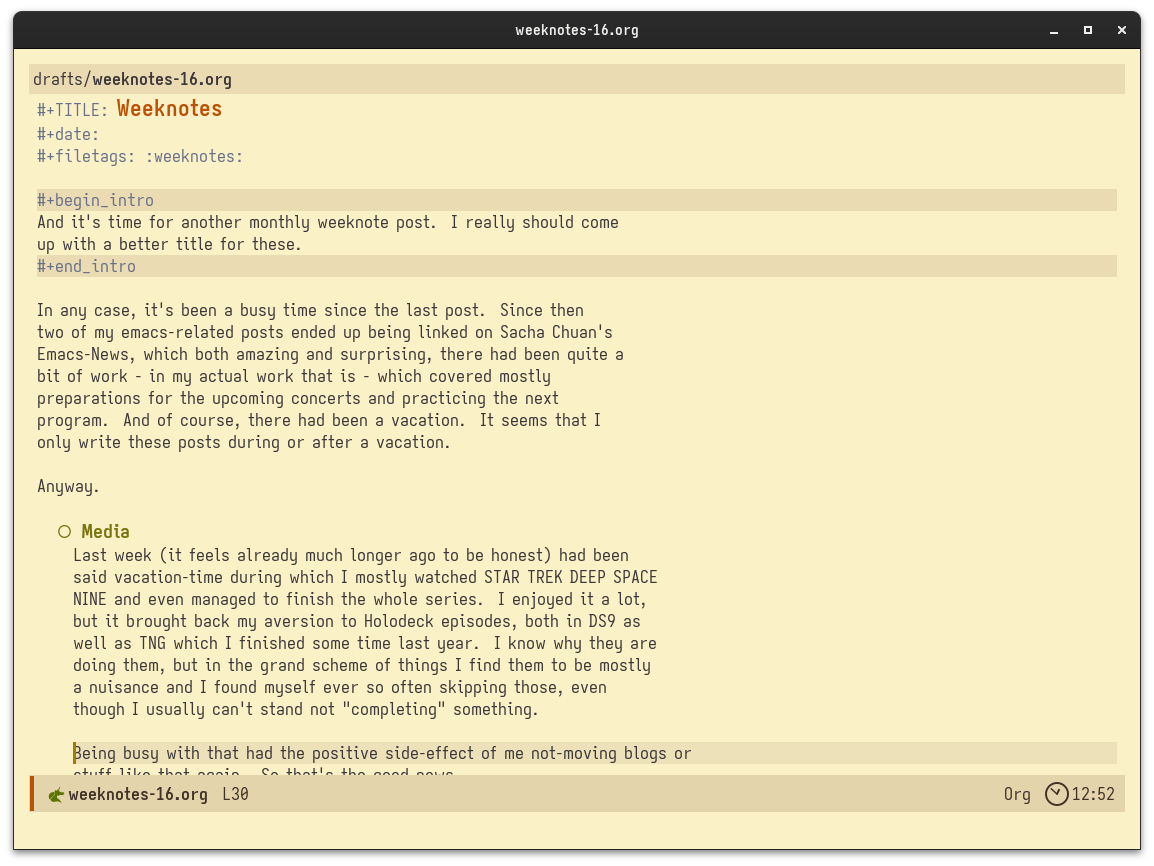This screenshot has width=1154, height=866.
Task: Maximize the Emacs window
Action: [1088, 30]
